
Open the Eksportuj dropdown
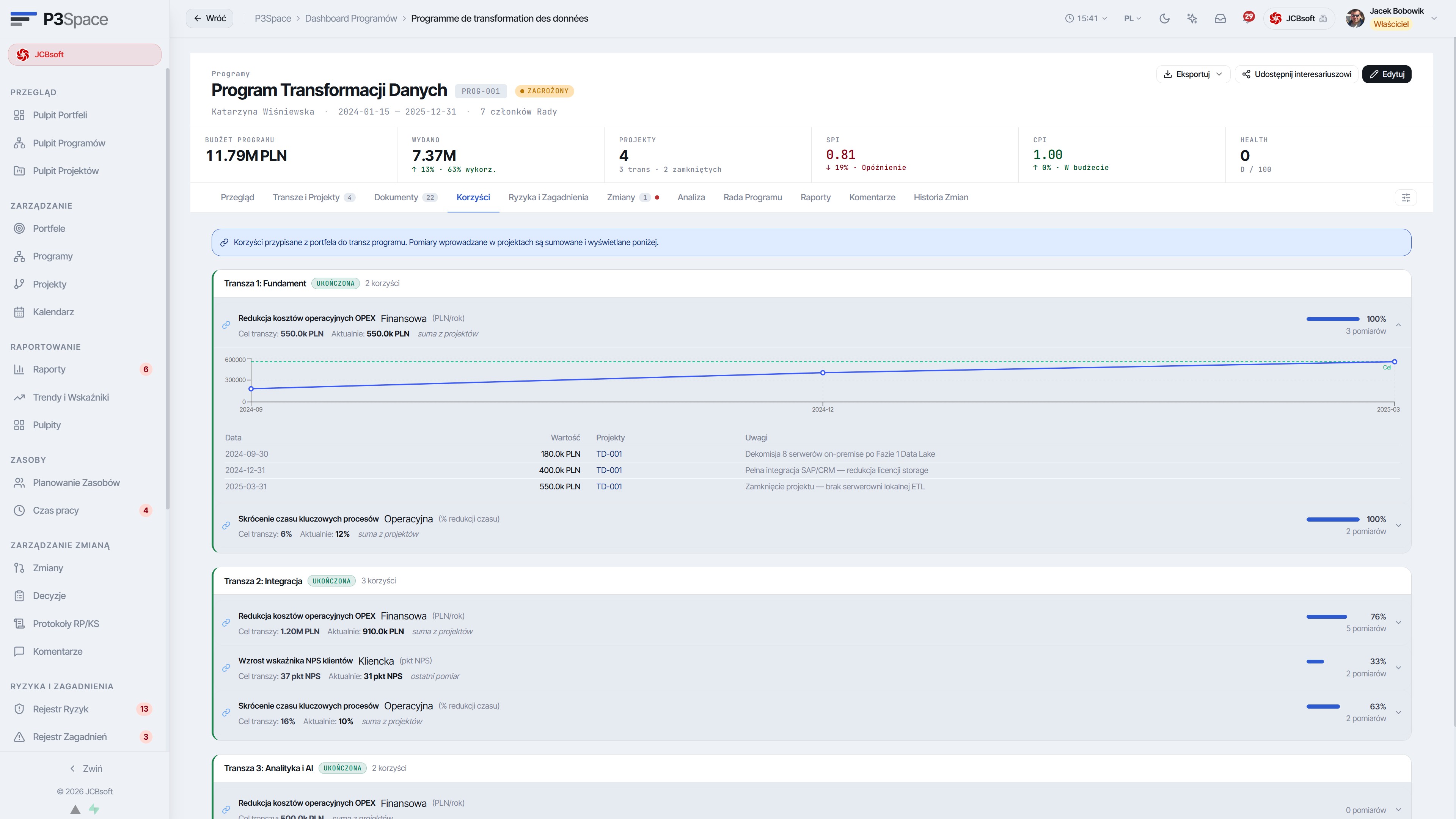[x=1193, y=74]
